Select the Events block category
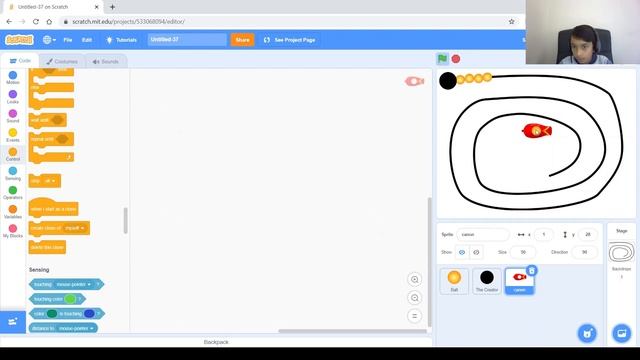The width and height of the screenshot is (640, 360). pos(13,135)
